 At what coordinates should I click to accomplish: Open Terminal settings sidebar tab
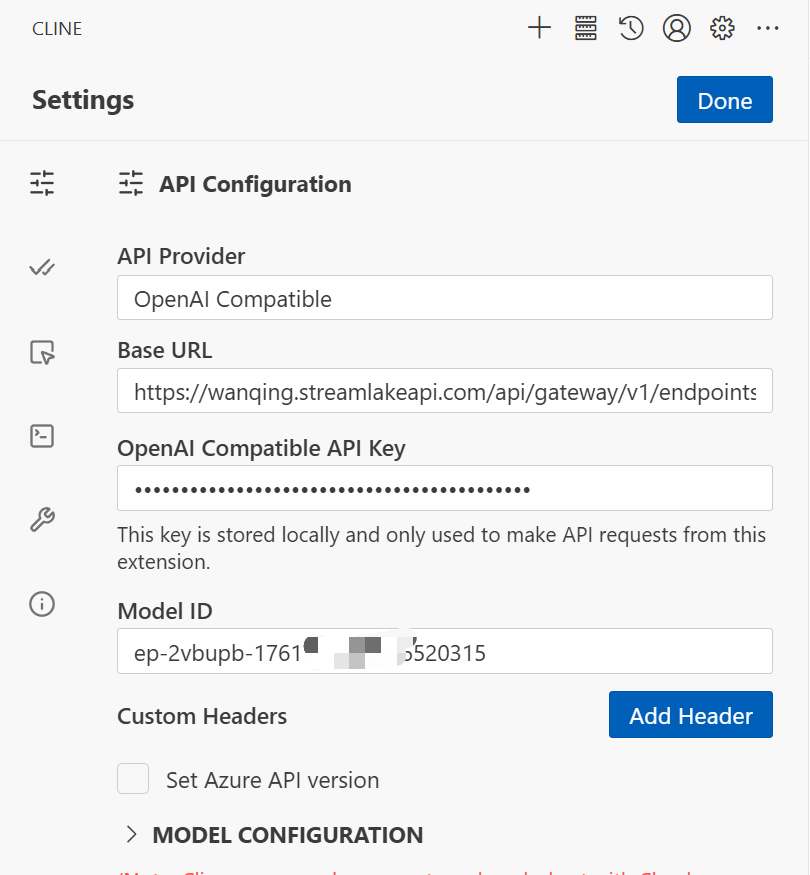[x=42, y=436]
